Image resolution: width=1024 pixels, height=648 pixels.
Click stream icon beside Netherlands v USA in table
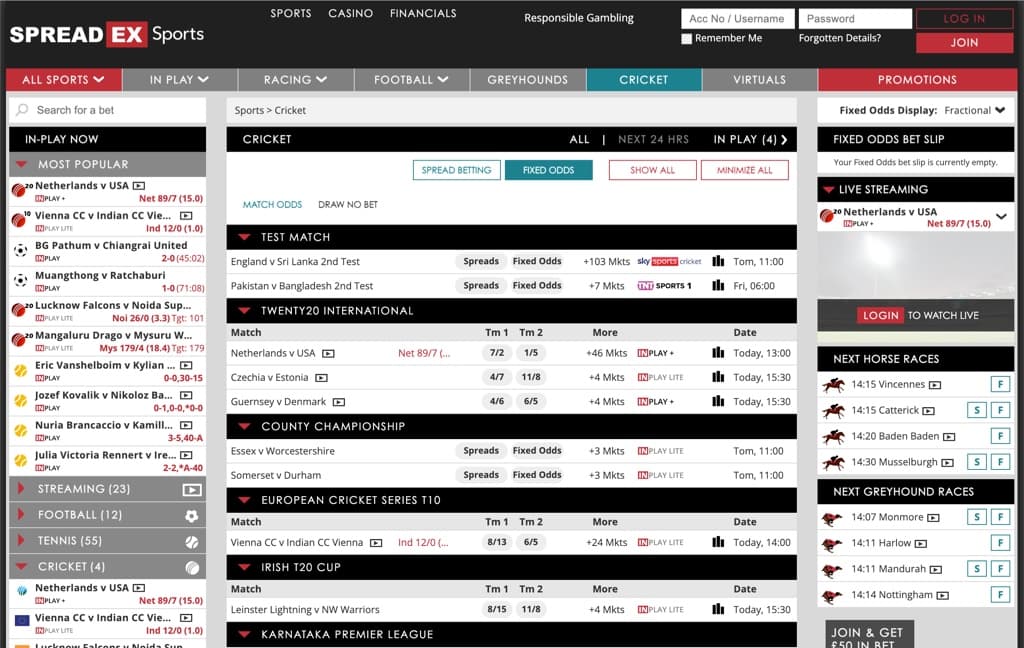pyautogui.click(x=328, y=353)
